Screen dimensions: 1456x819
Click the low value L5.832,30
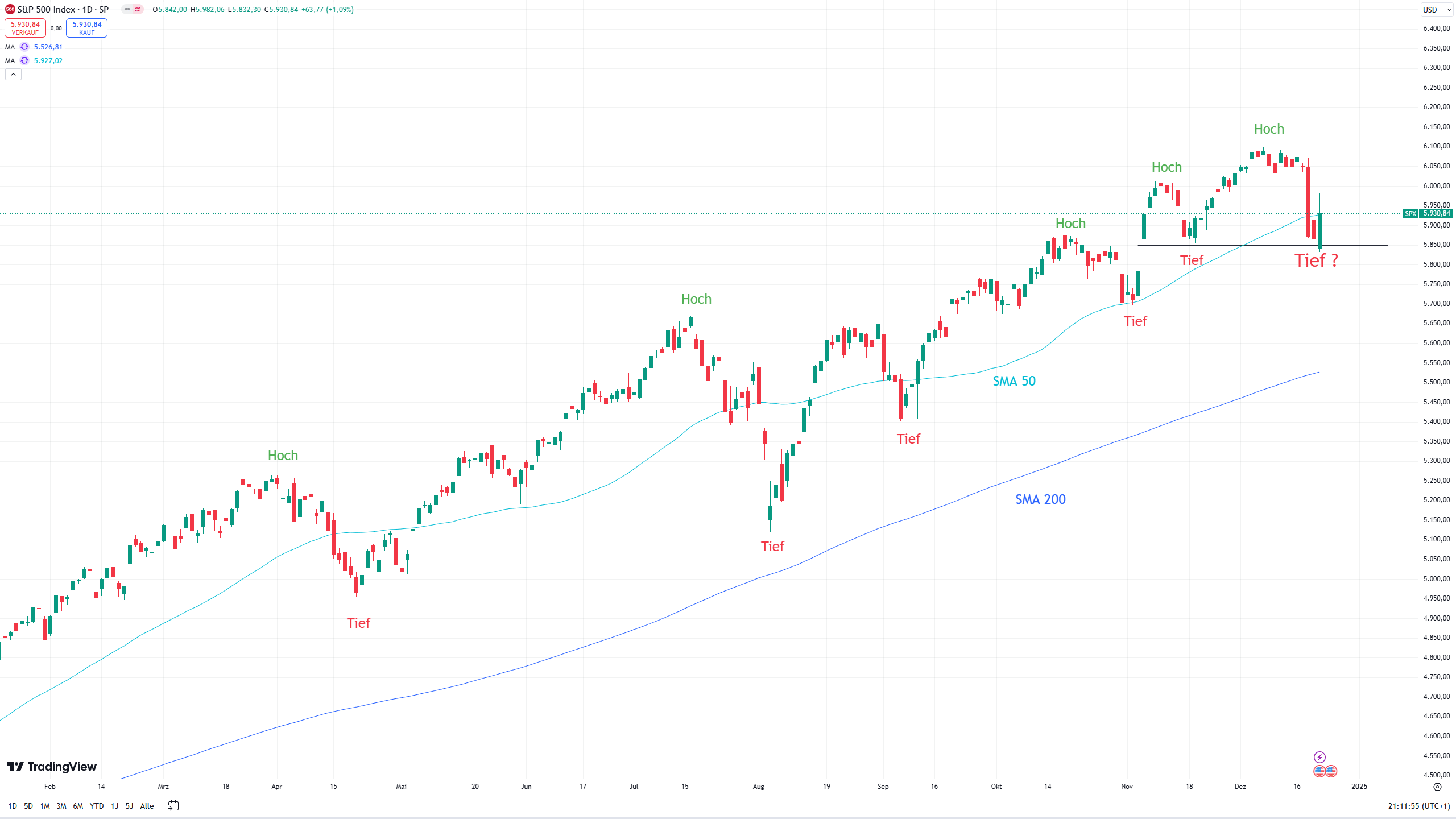click(245, 10)
